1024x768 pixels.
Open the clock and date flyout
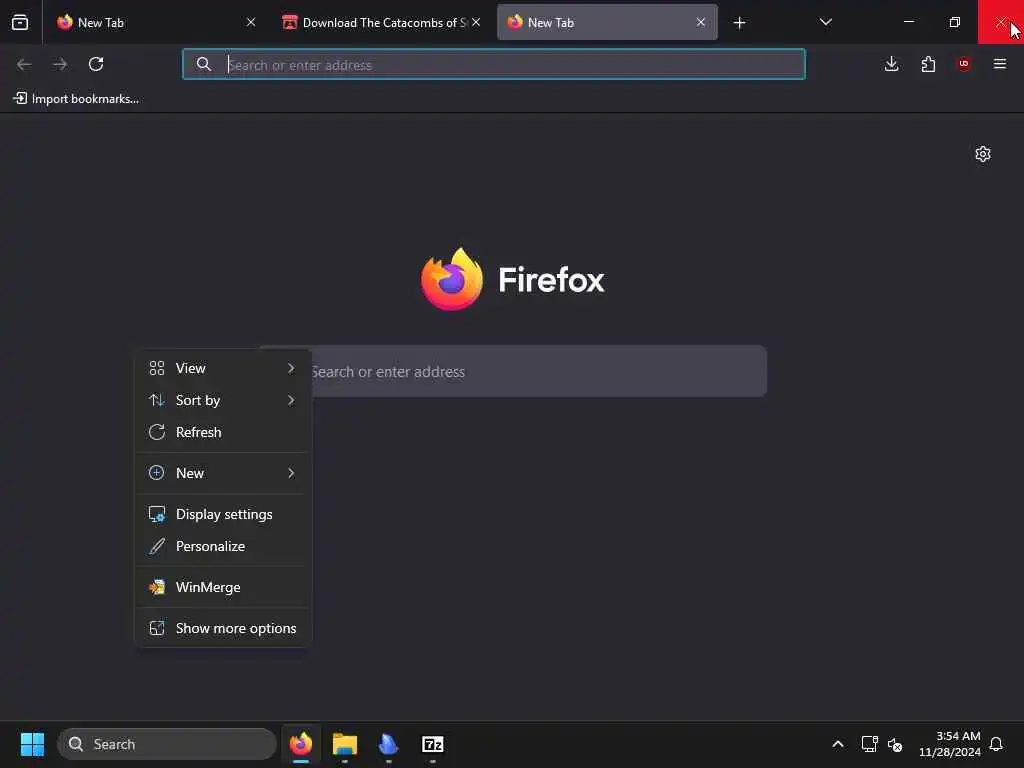tap(950, 744)
